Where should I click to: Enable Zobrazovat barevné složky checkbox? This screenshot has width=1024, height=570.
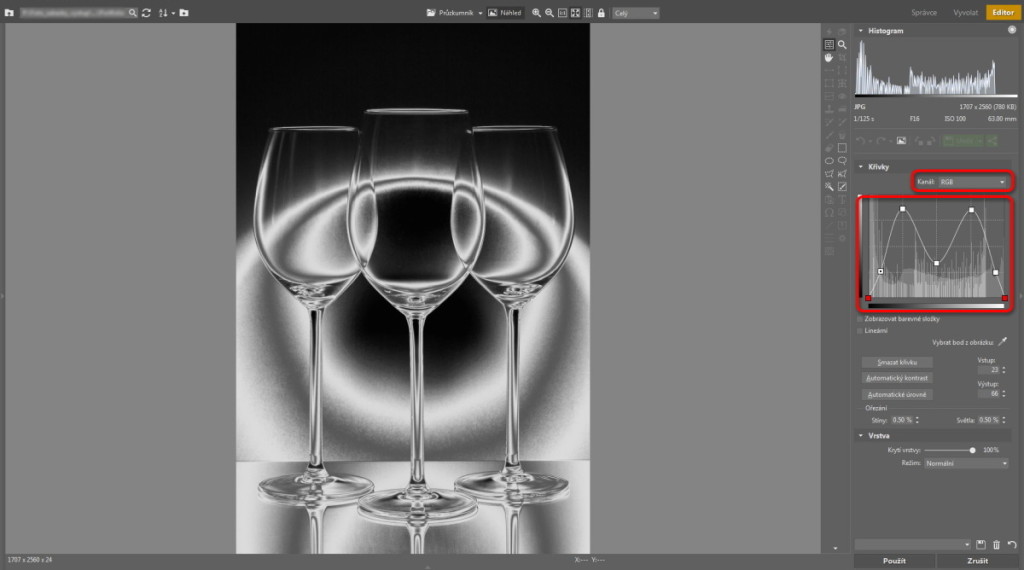tap(860, 319)
